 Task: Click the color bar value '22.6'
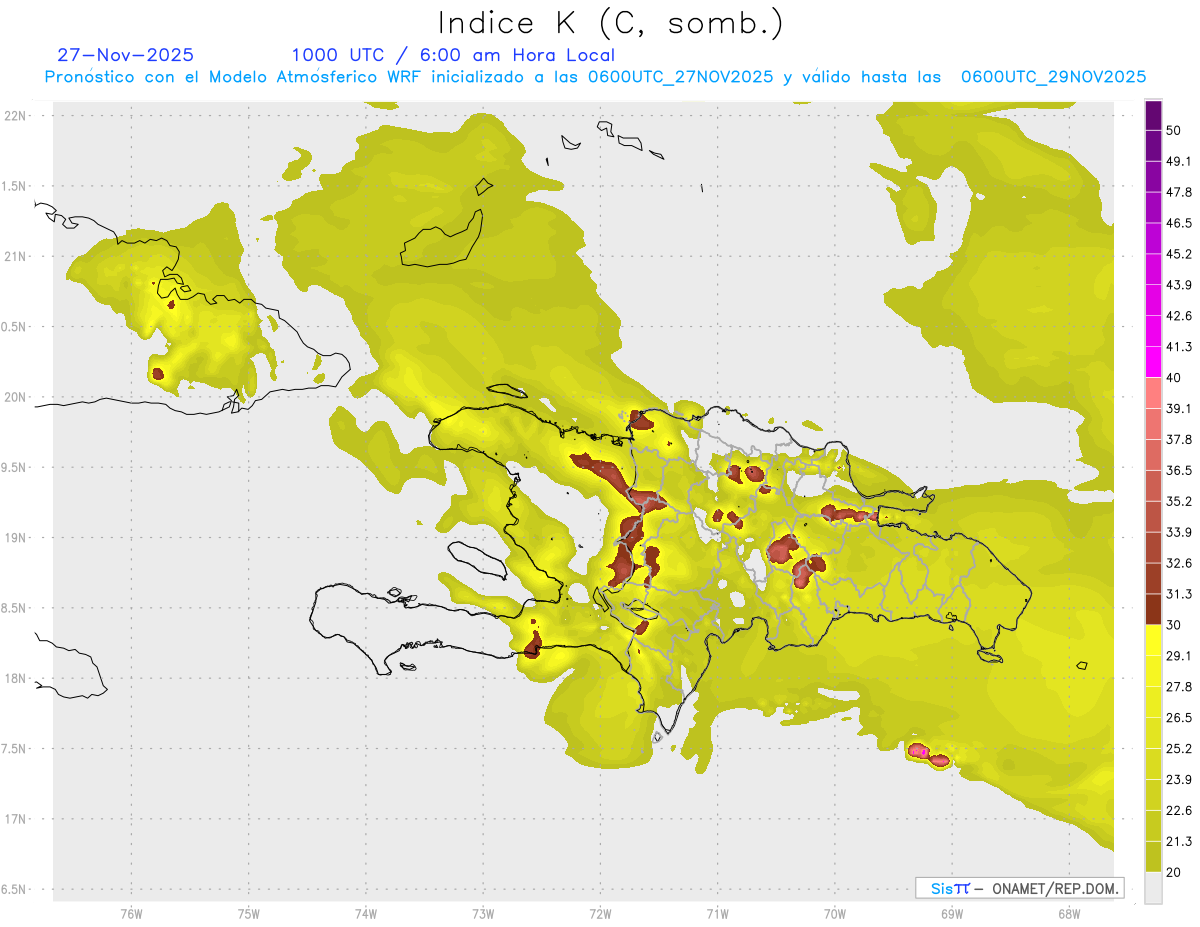pyautogui.click(x=1179, y=810)
